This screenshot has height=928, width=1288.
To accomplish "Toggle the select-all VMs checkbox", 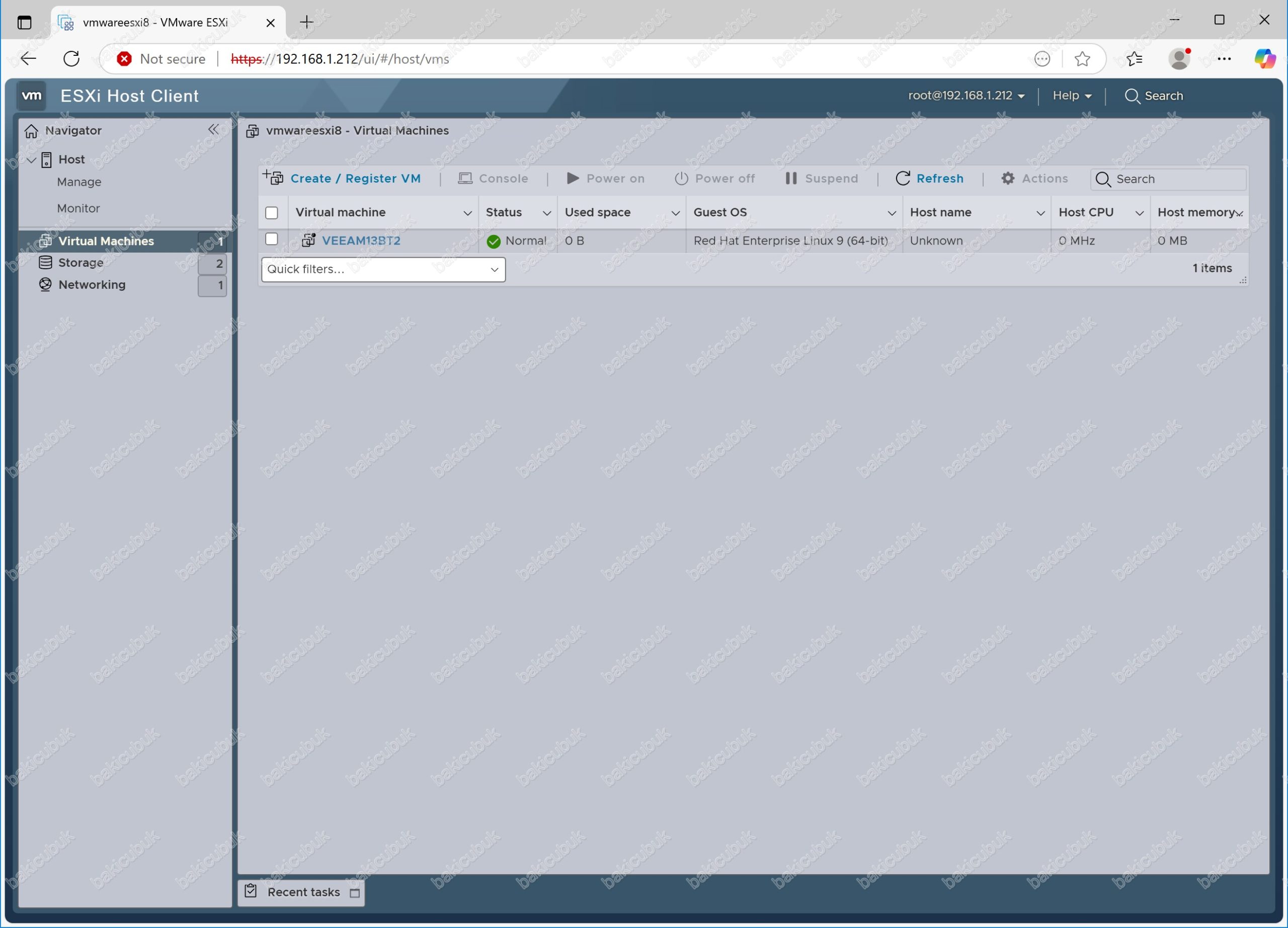I will pyautogui.click(x=272, y=213).
